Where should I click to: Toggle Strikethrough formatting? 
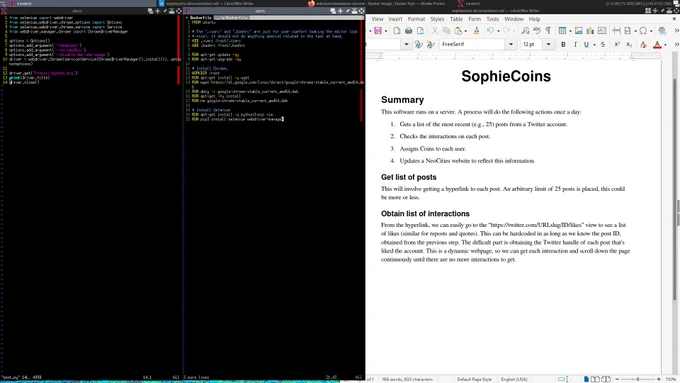[602, 44]
